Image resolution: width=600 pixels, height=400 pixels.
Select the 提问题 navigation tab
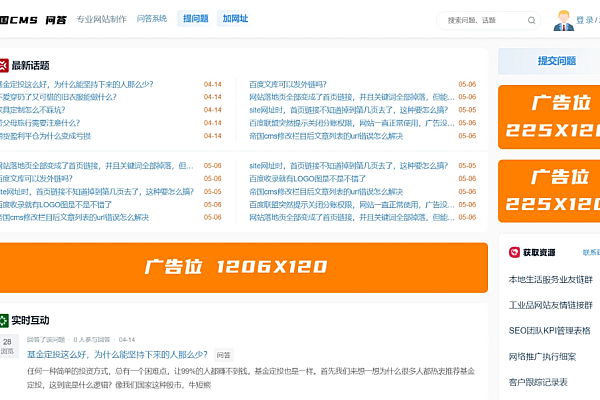pos(195,19)
